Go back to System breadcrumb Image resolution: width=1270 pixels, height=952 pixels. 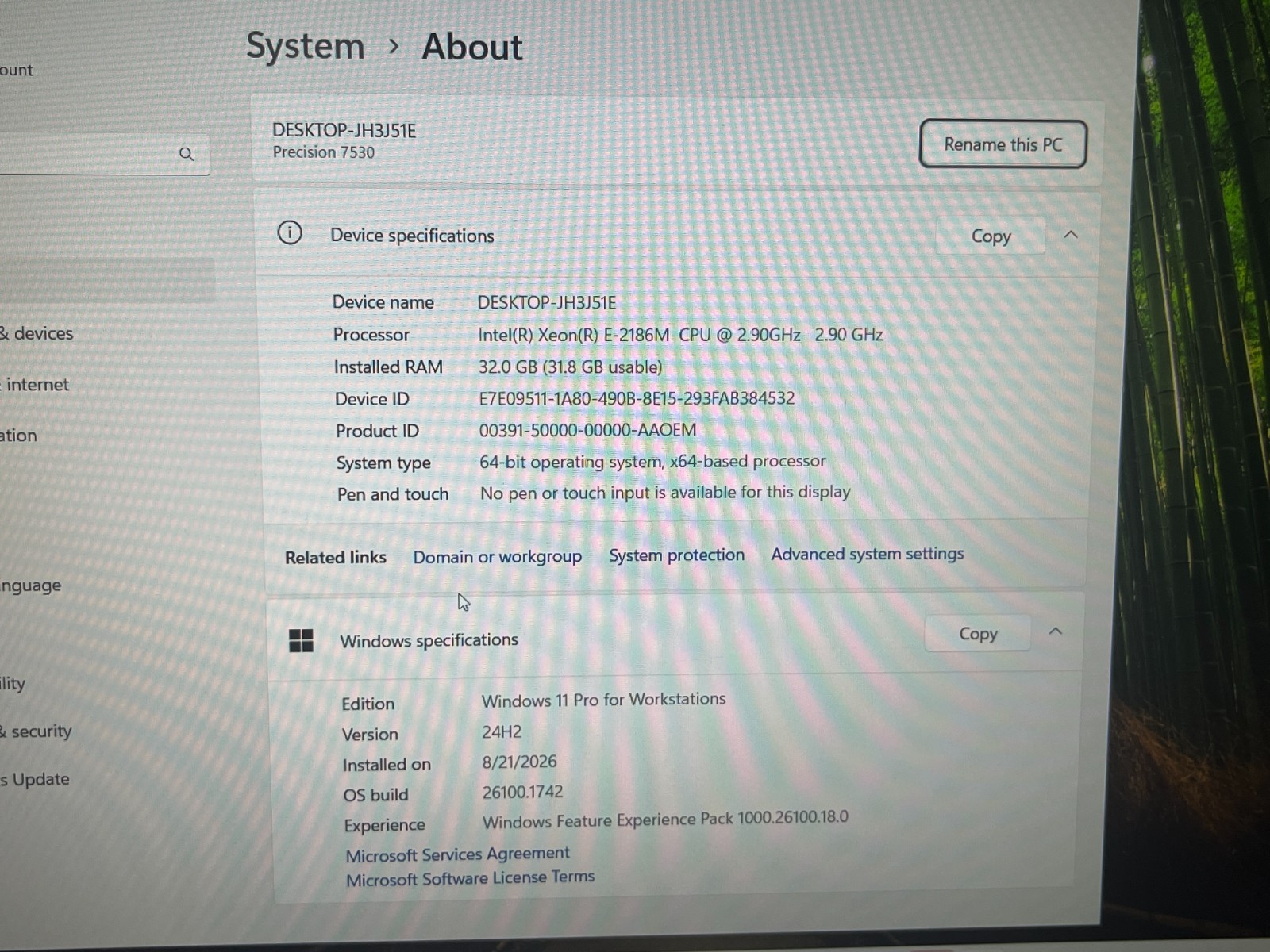[305, 46]
